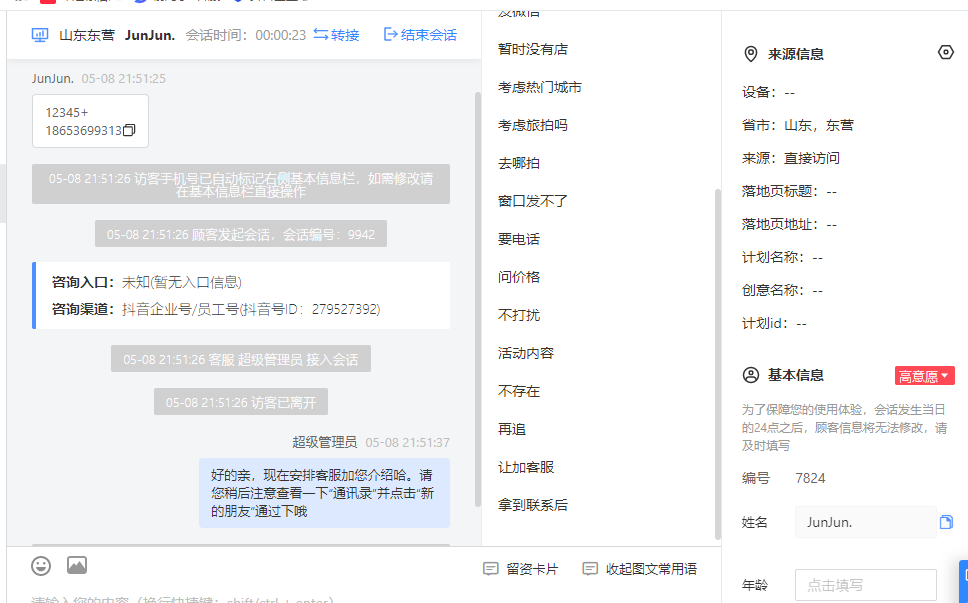End the conversation with 结束会话

(420, 35)
